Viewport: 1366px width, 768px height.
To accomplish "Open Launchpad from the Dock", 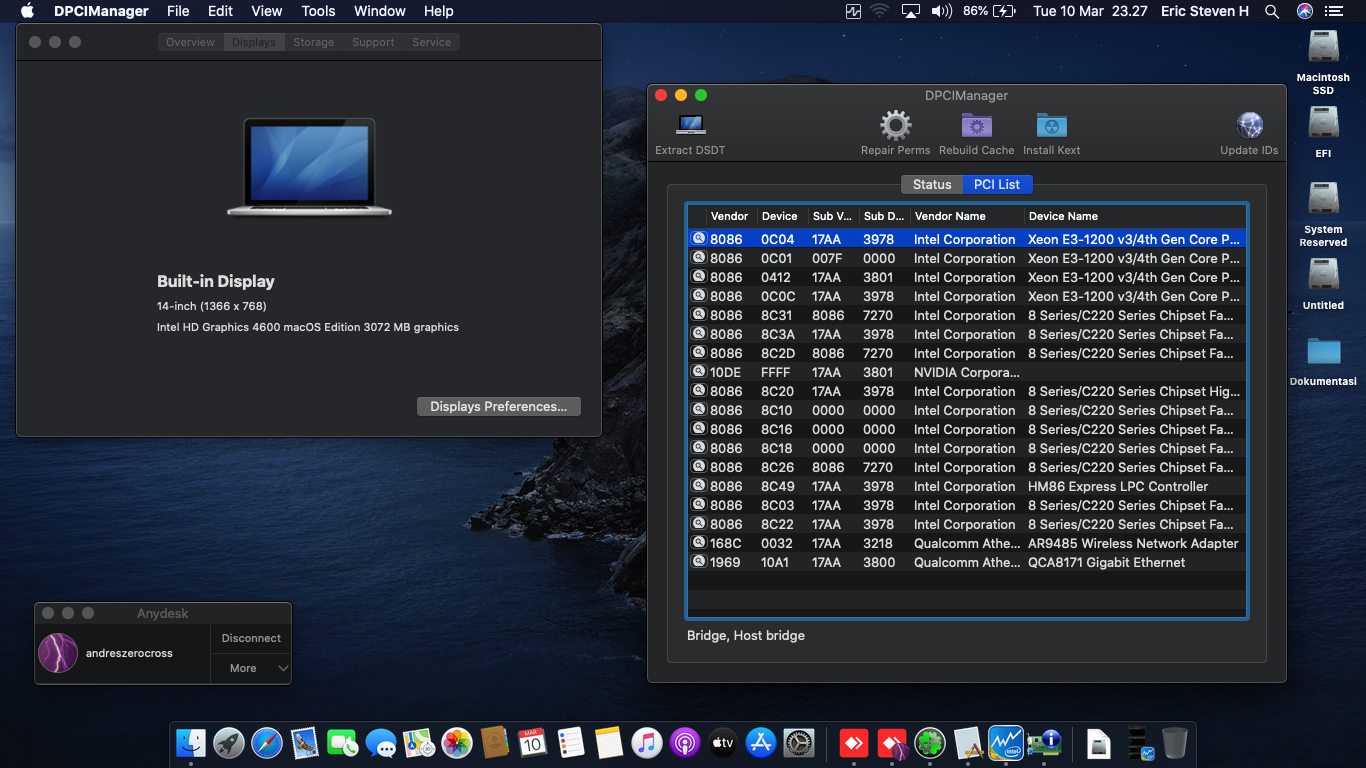I will 229,743.
